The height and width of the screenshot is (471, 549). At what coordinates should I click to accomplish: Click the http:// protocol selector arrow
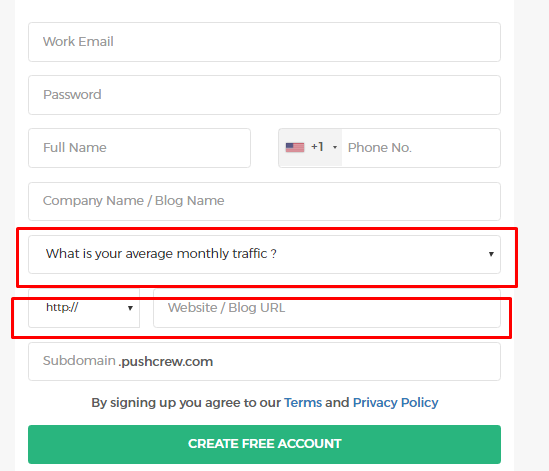[x=130, y=308]
